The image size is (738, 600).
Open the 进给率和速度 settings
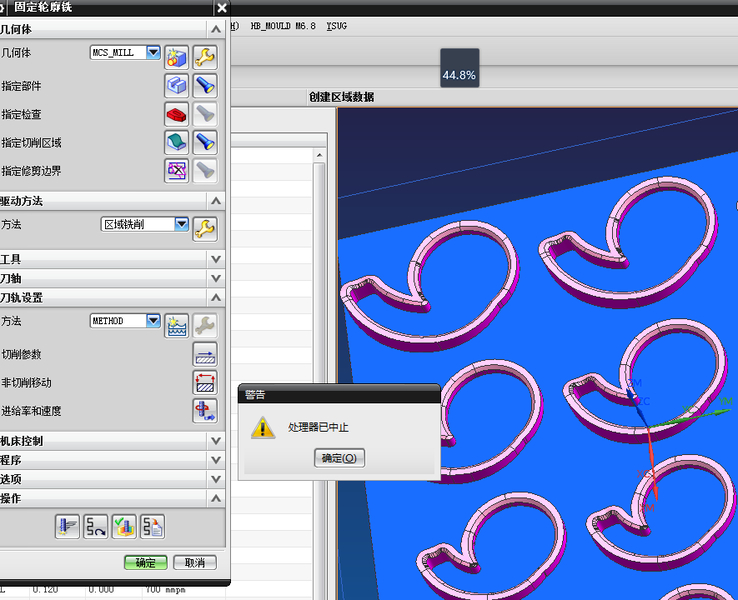pos(205,411)
